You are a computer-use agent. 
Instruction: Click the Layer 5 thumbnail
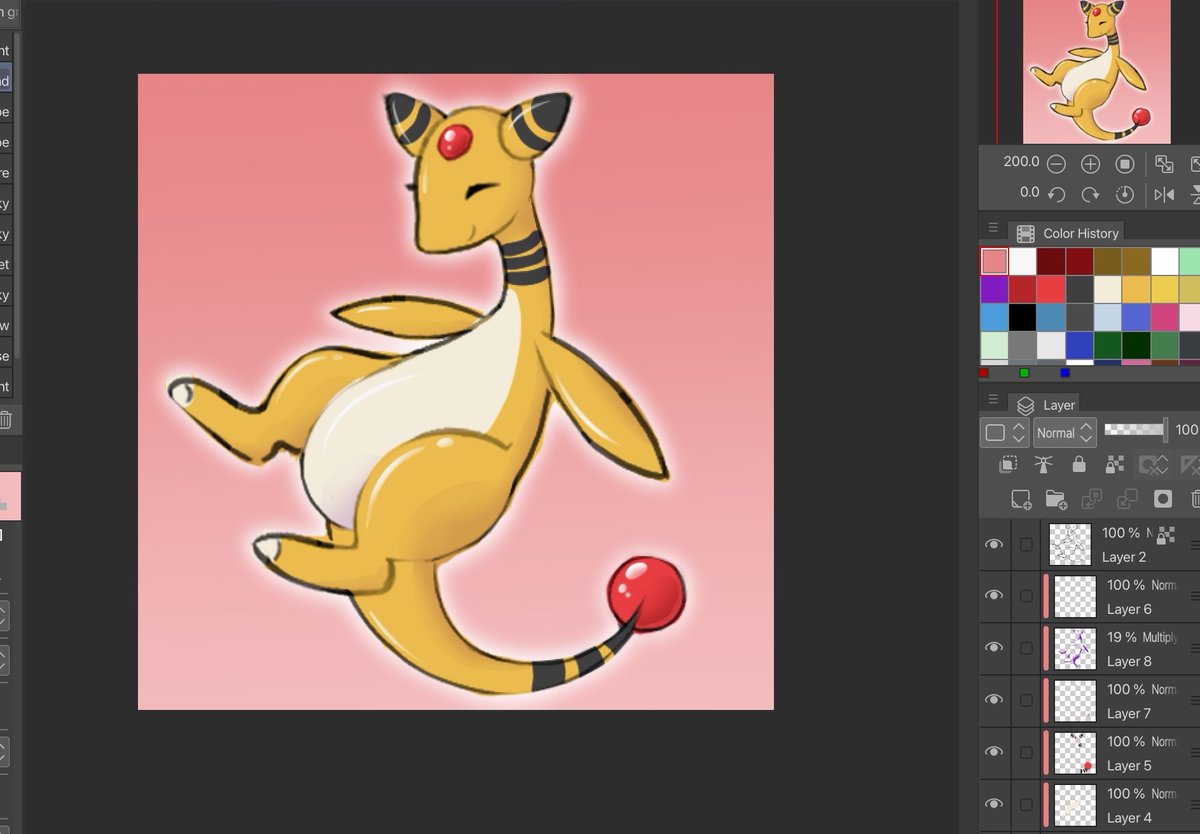tap(1076, 753)
